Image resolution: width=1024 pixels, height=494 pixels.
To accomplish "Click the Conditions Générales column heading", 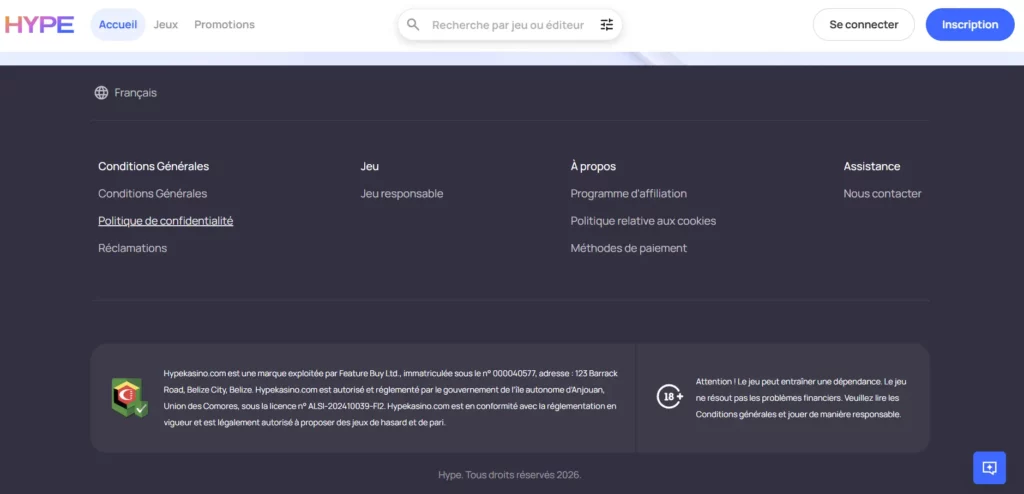I will click(153, 166).
